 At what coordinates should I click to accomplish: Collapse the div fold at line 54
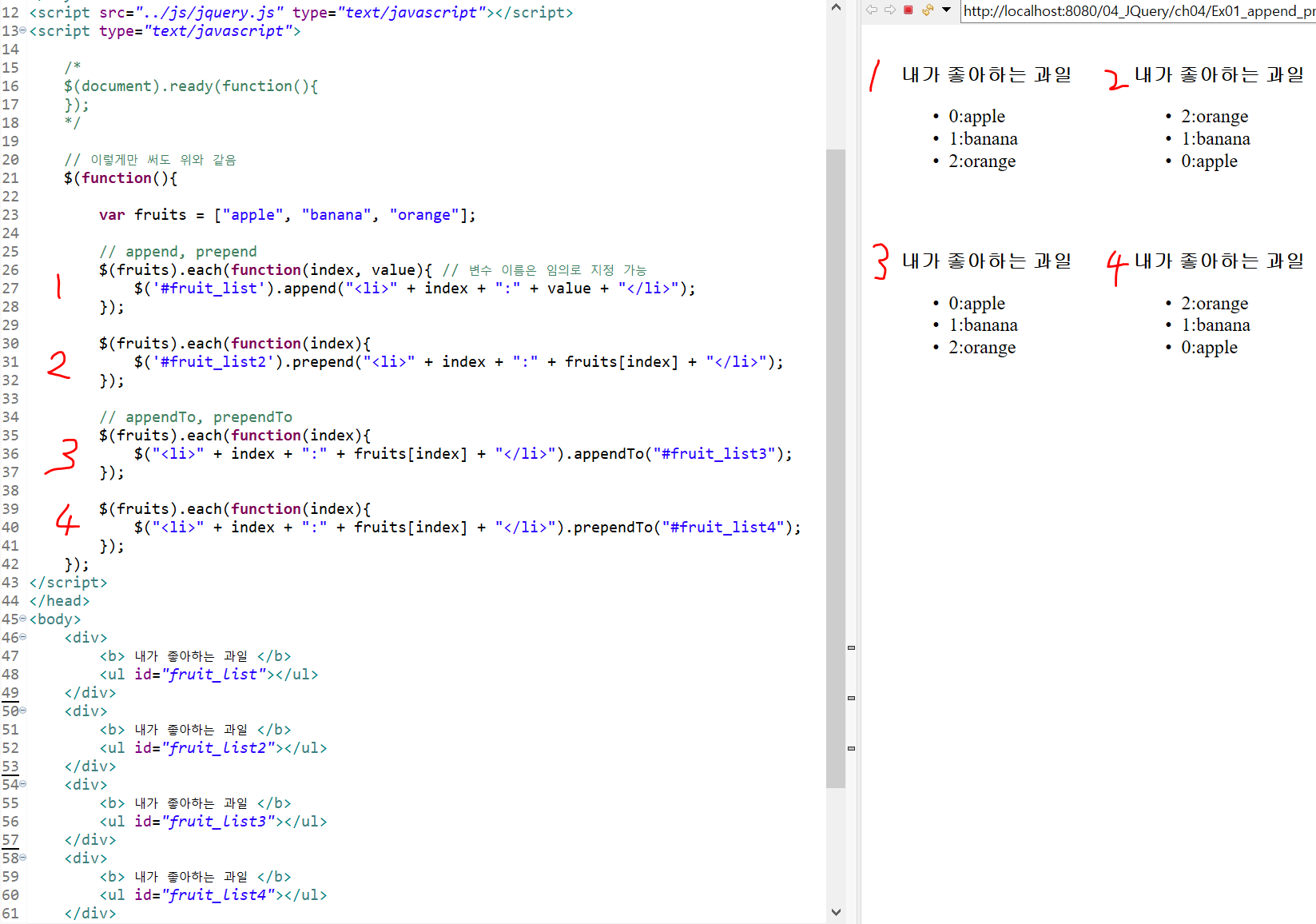[22, 784]
